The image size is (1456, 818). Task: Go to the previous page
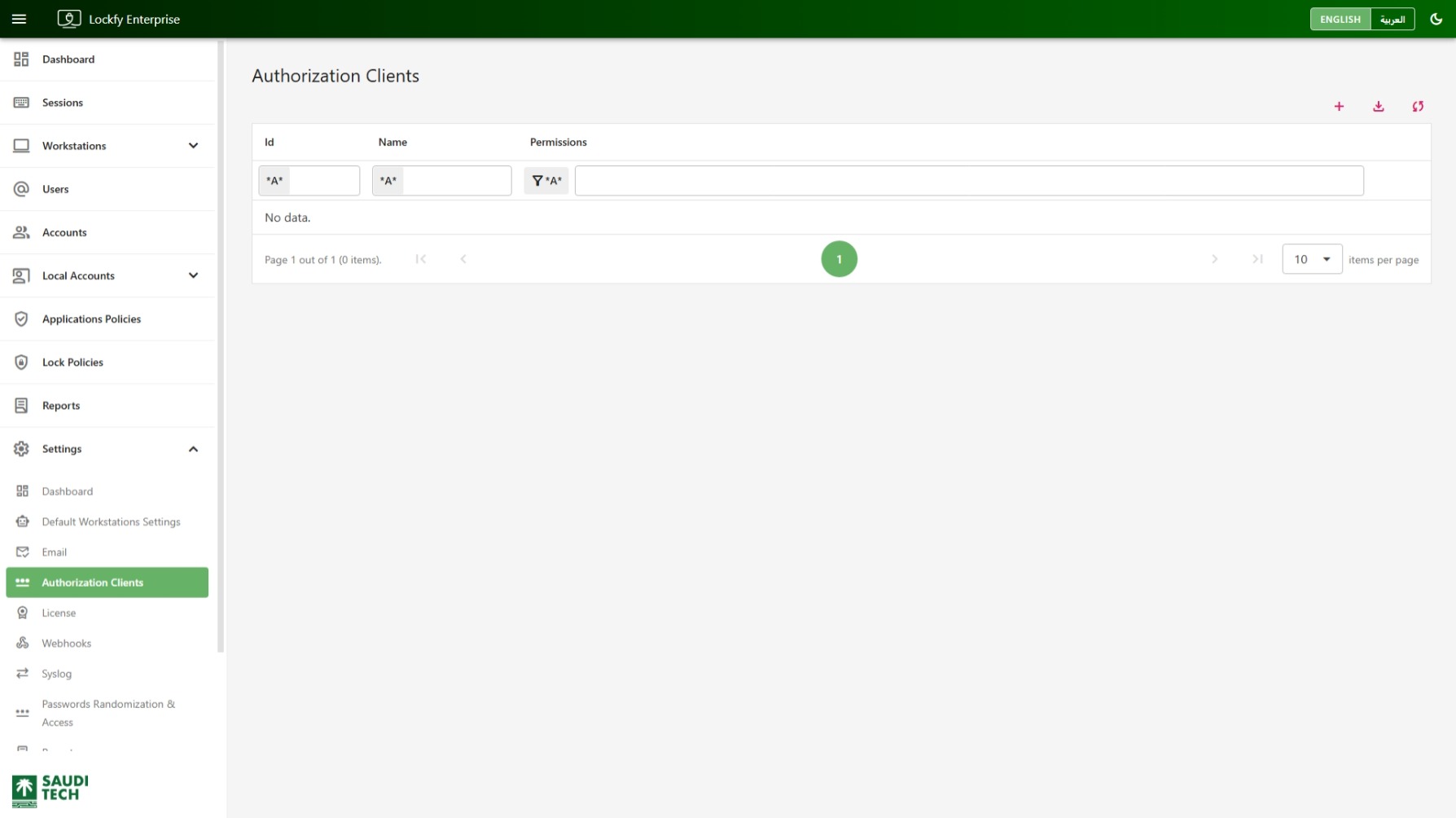[463, 259]
